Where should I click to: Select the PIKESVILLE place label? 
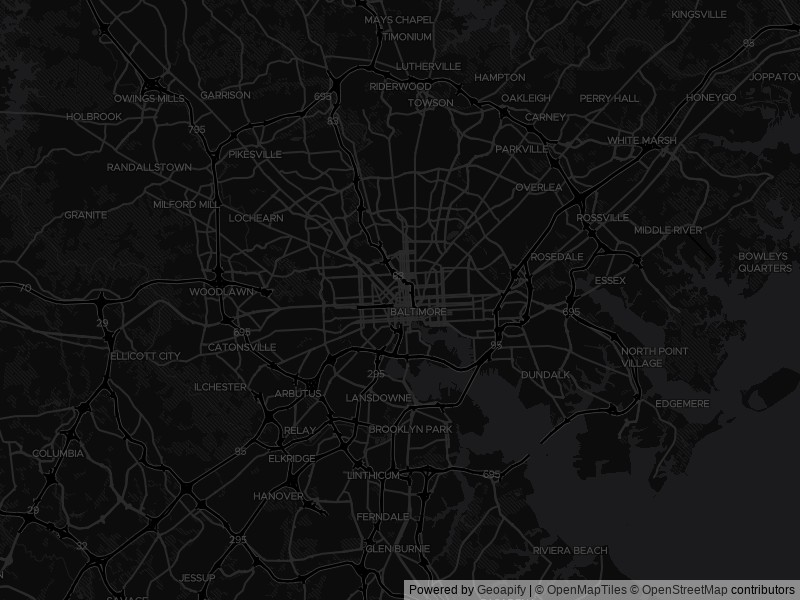255,155
